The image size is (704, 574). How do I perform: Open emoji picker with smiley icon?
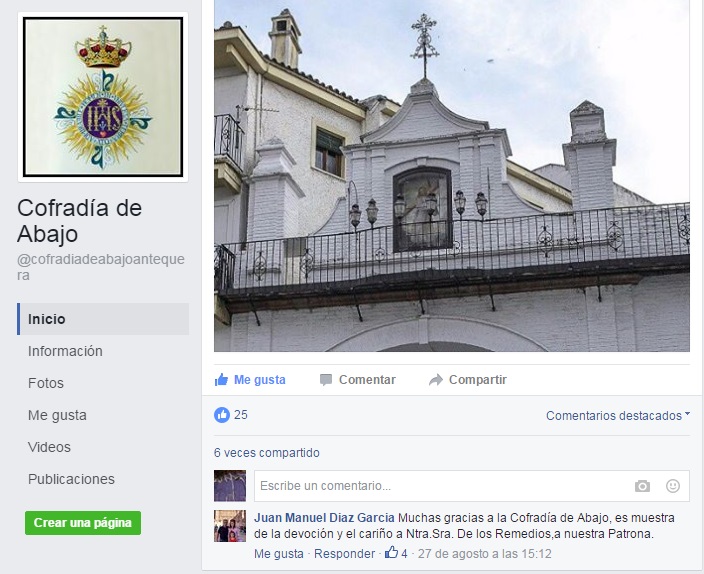coord(673,486)
